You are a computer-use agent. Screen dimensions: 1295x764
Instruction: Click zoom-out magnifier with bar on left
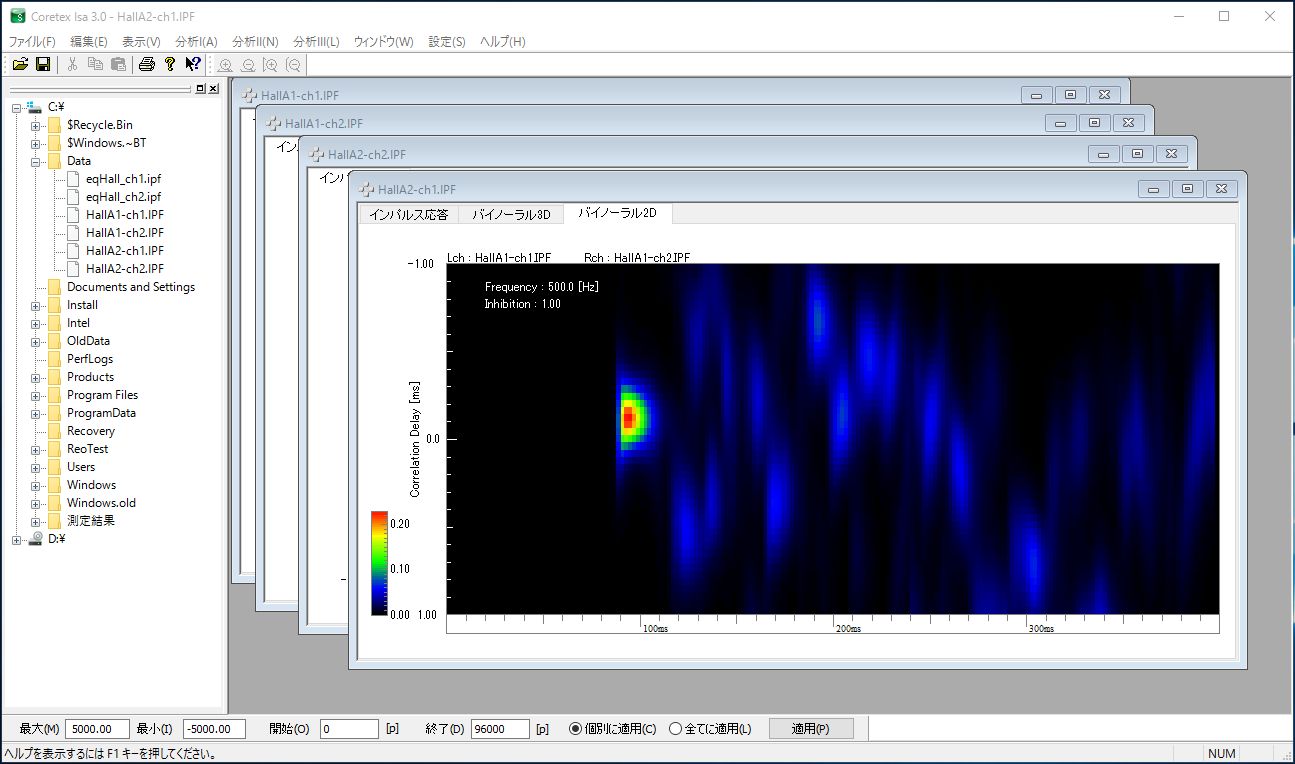[294, 65]
